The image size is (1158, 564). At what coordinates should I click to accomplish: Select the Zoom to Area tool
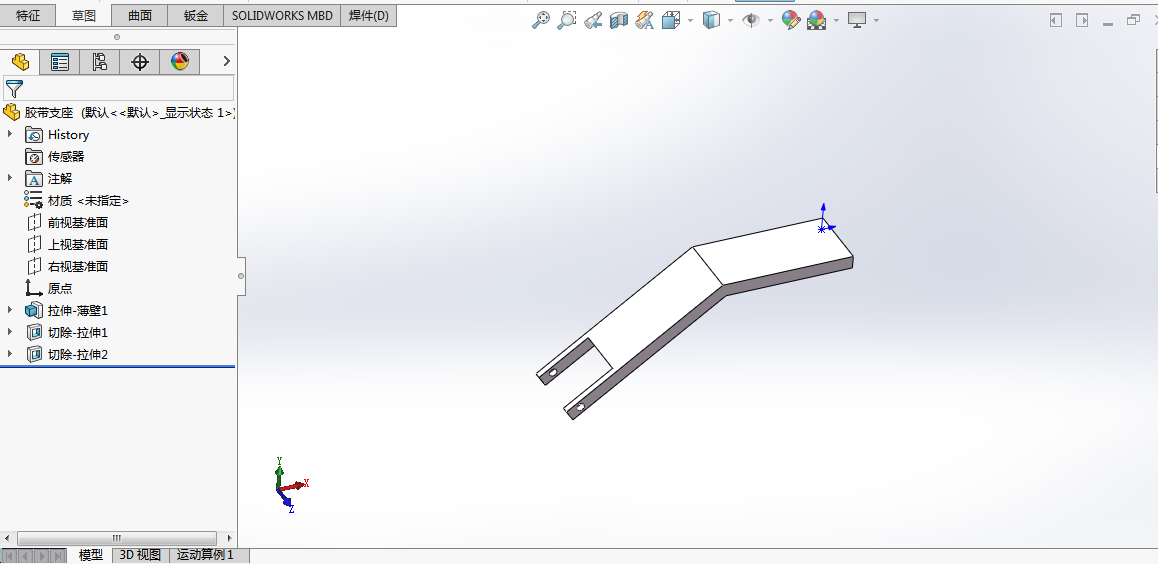click(566, 21)
